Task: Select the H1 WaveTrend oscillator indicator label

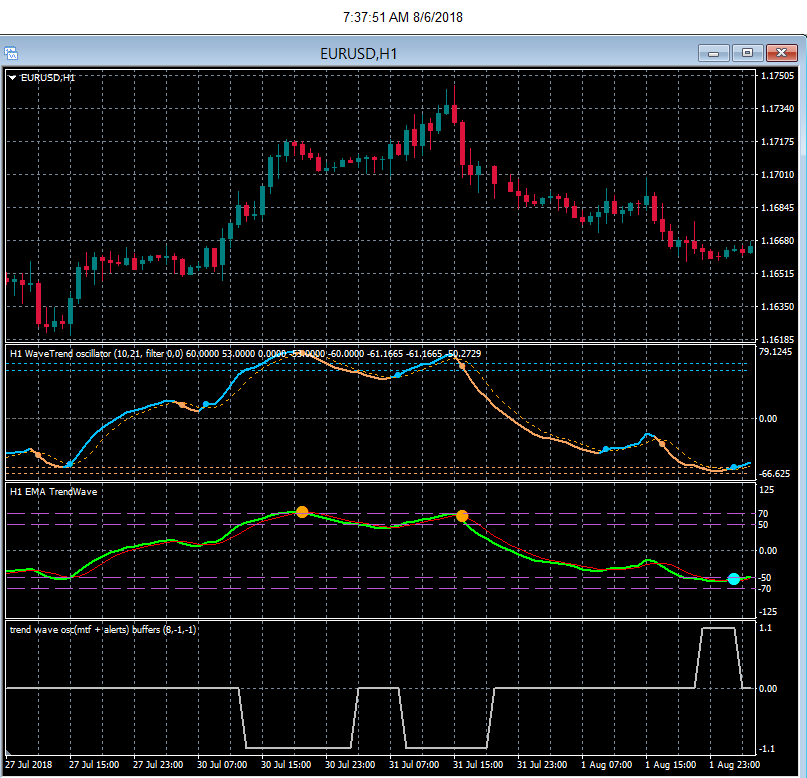Action: tap(60, 353)
